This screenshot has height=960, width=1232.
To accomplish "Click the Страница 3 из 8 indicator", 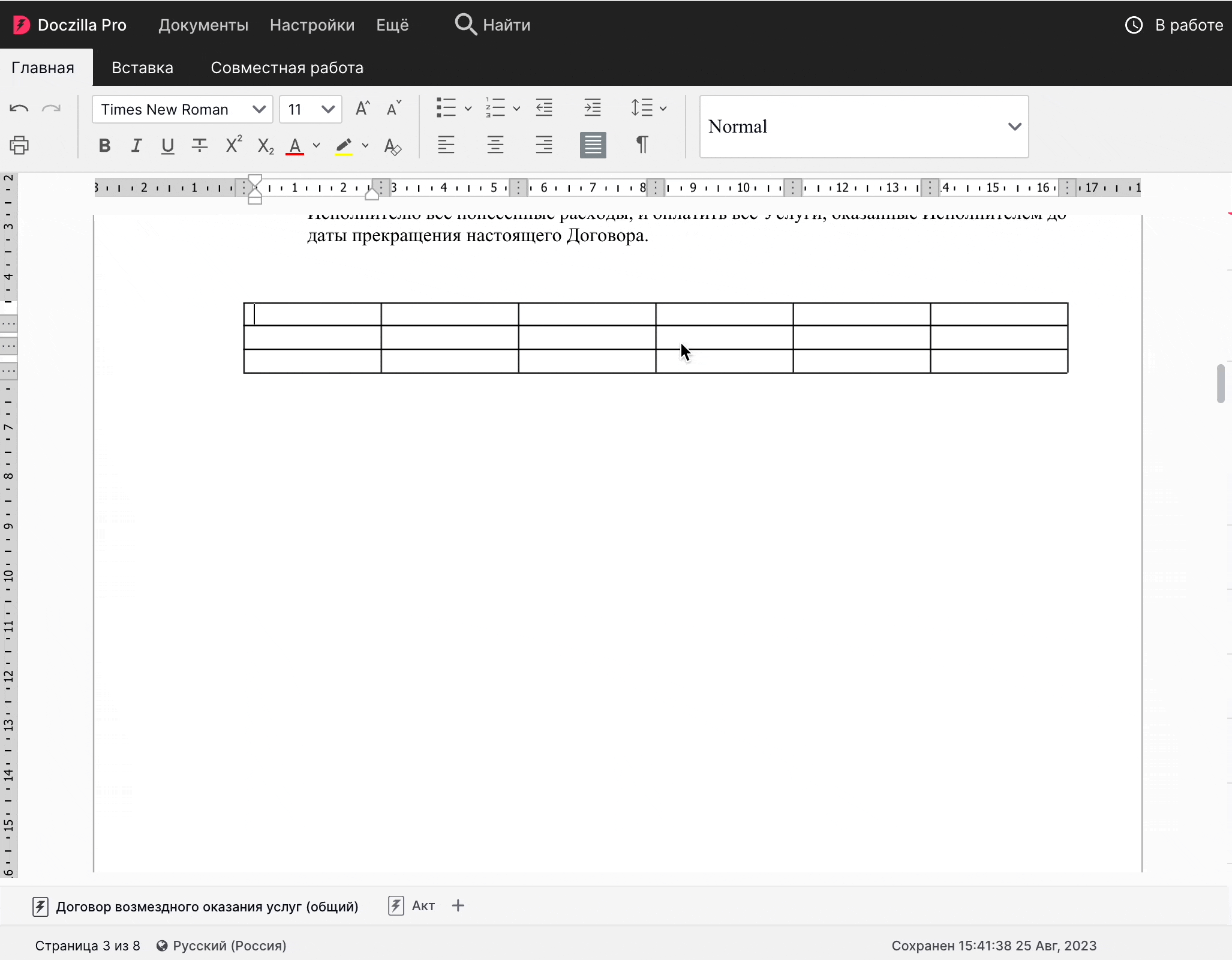I will 88,946.
